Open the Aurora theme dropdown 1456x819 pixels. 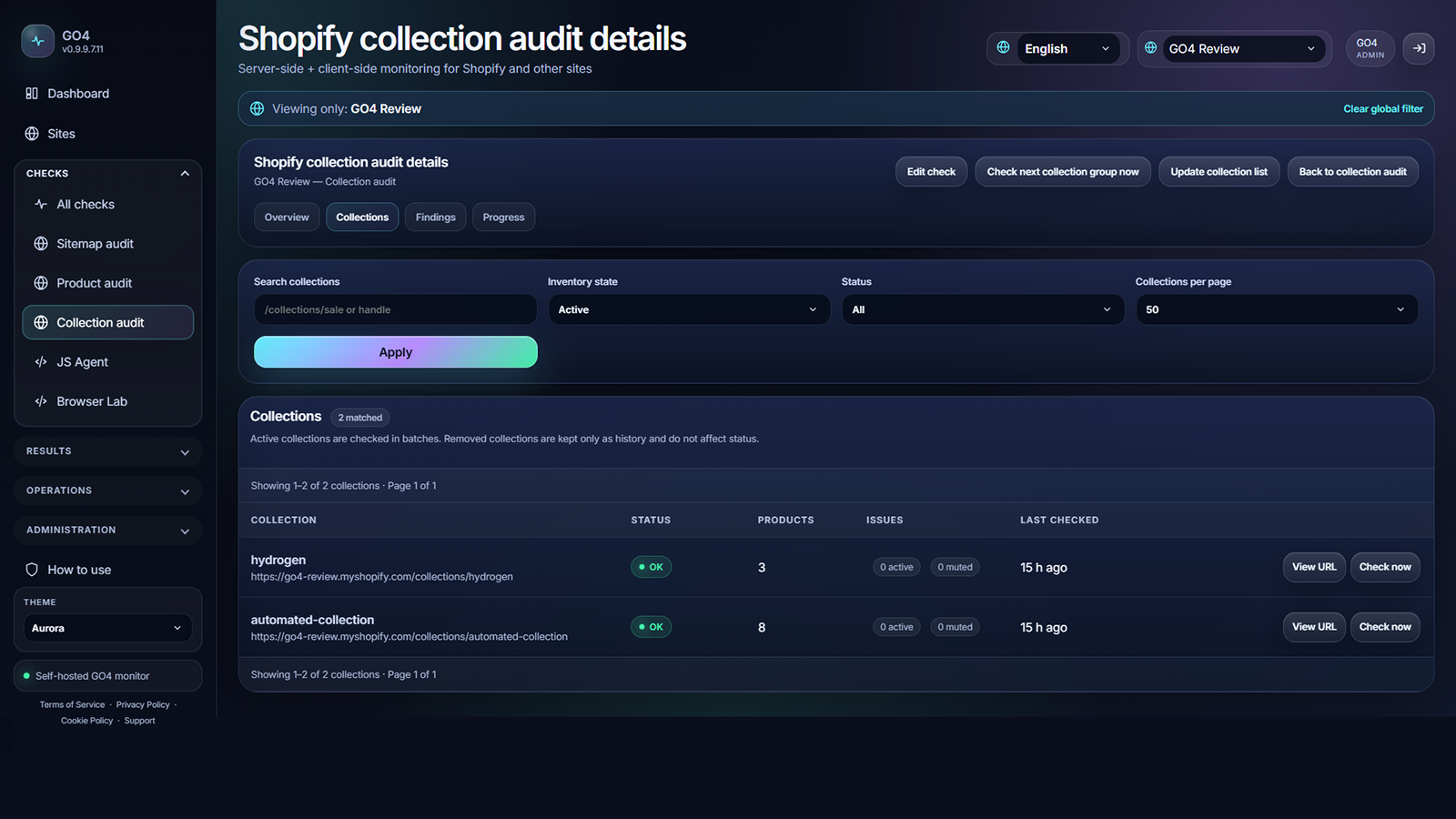point(107,628)
